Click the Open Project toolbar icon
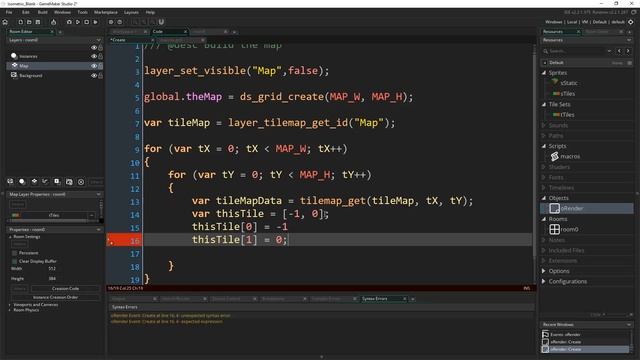640x360 pixels. (x=29, y=22)
